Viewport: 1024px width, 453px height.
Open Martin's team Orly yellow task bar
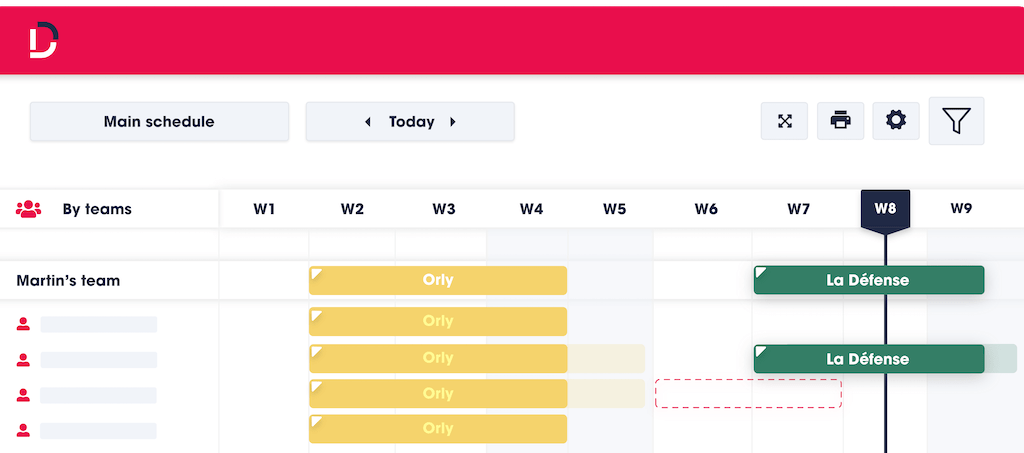pos(438,280)
